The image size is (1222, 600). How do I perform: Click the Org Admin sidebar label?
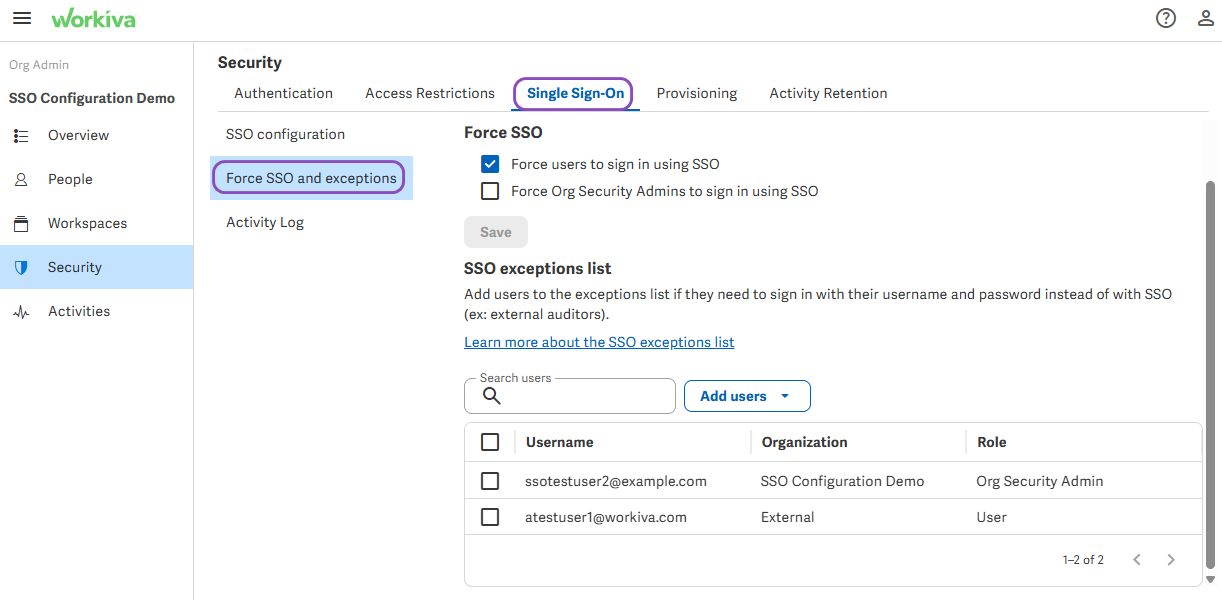click(x=39, y=65)
